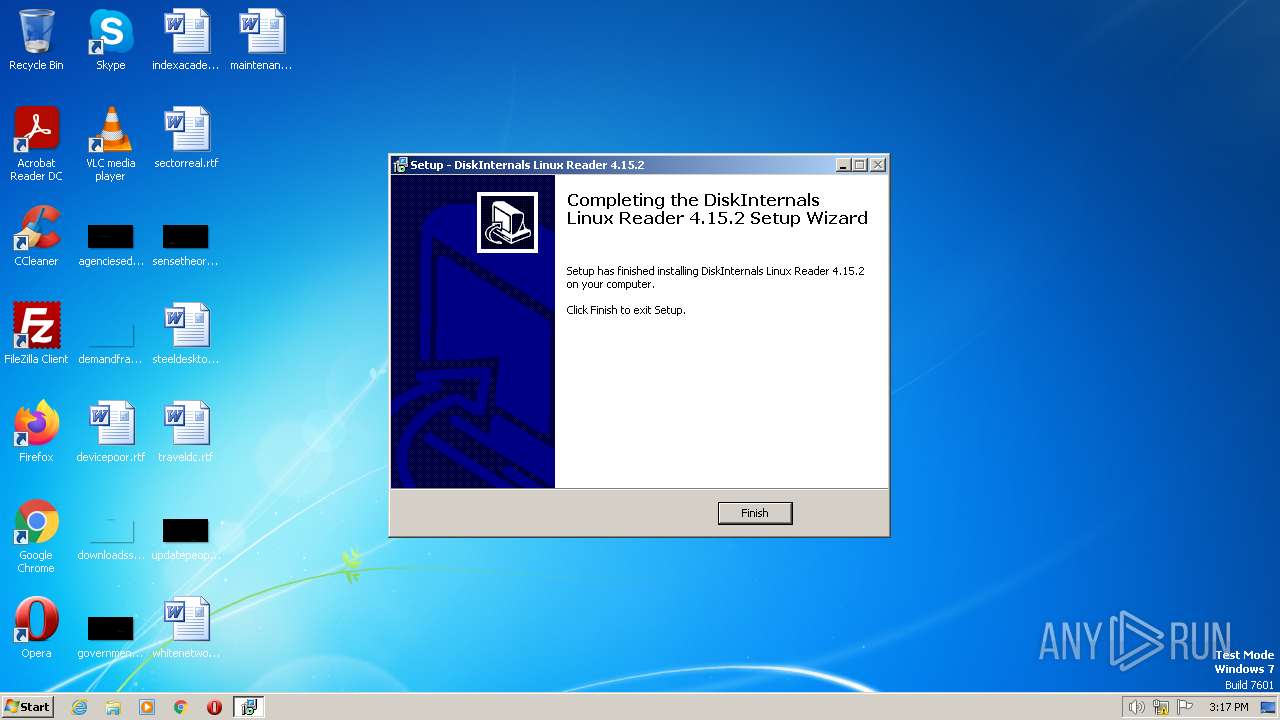
Task: Select the indexacade... Word document icon
Action: (186, 40)
